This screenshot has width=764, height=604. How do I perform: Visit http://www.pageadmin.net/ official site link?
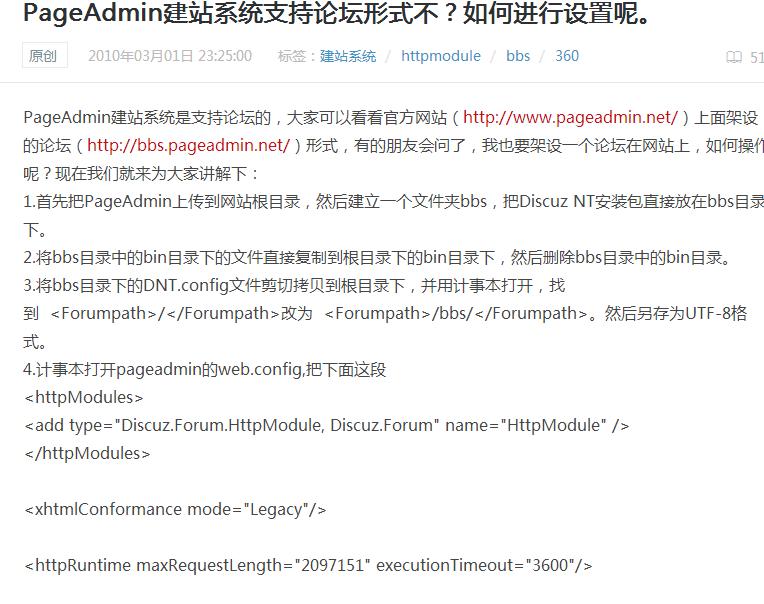(570, 117)
